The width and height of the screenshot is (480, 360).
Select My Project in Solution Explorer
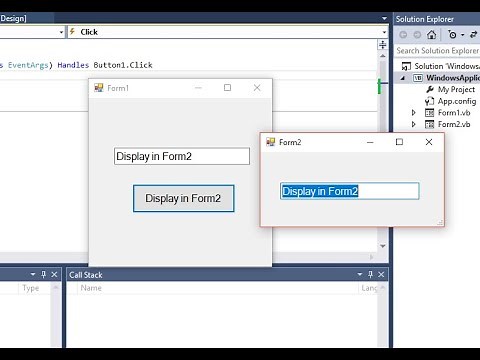pos(456,89)
